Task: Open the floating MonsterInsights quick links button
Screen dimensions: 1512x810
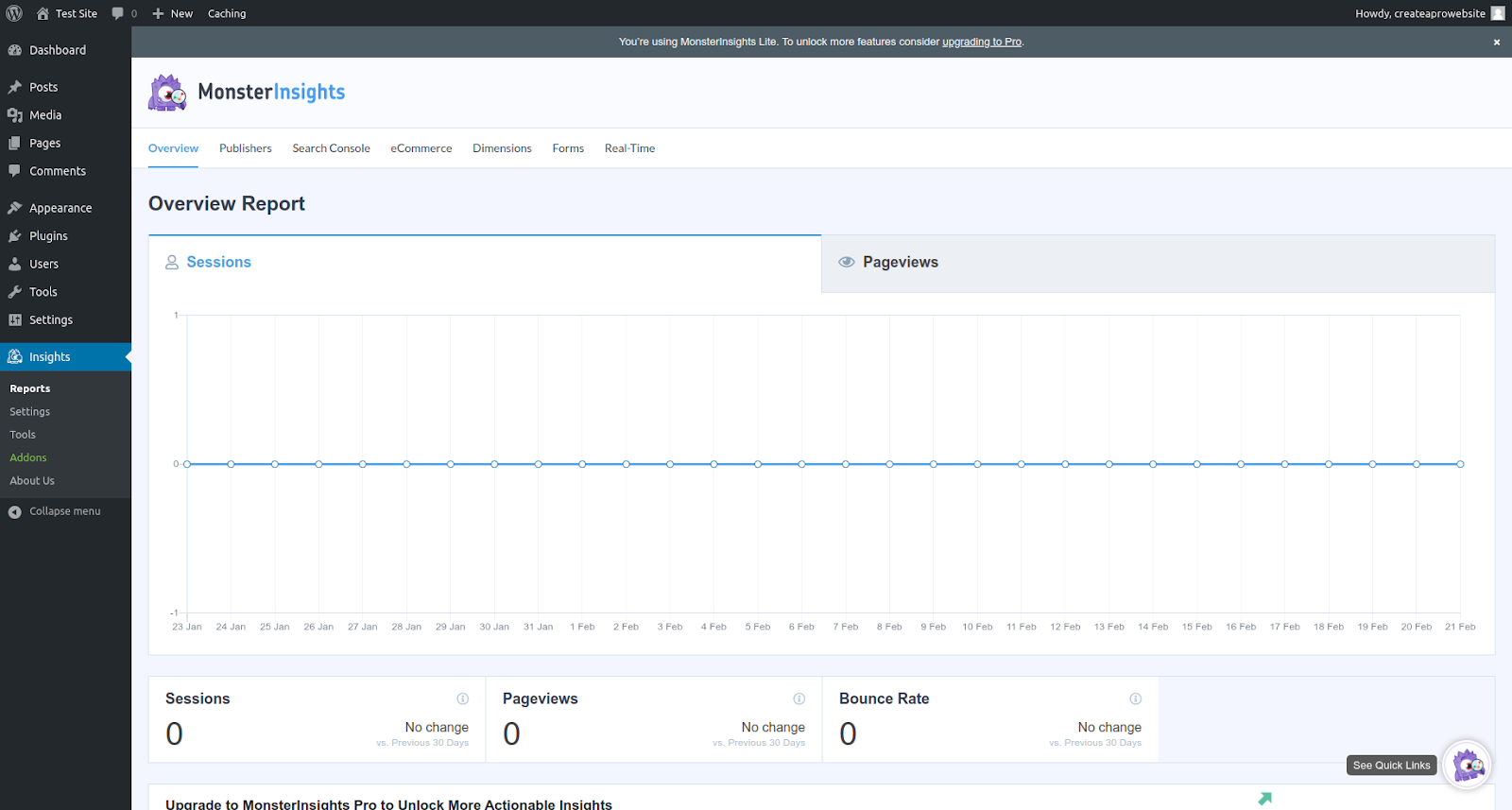Action: 1468,765
